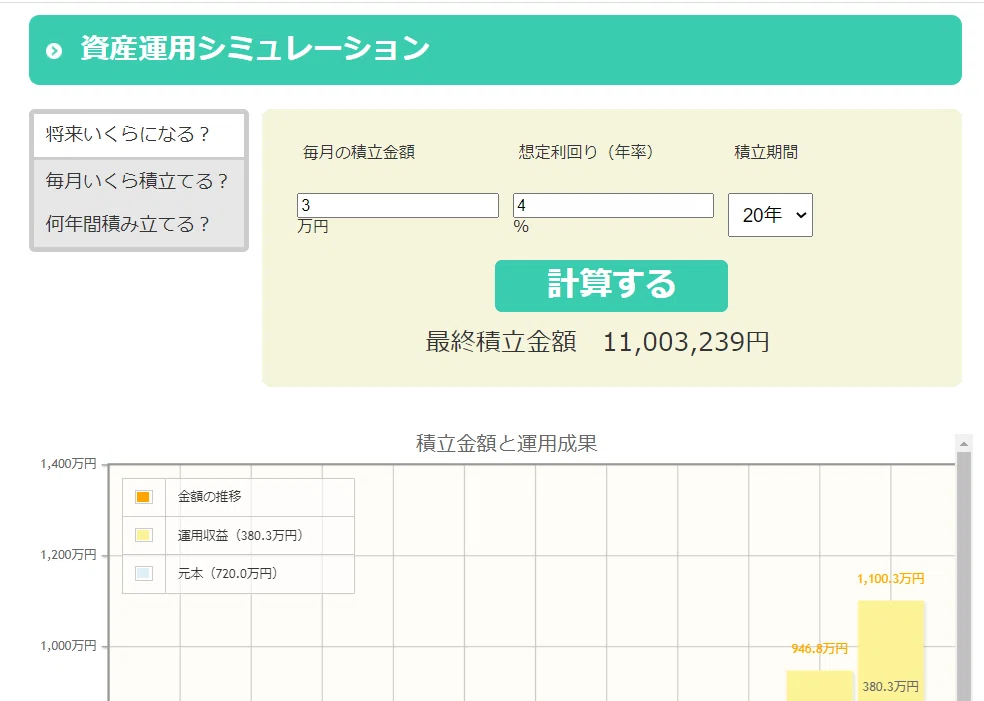The image size is (984, 701).
Task: Click the 運用収益（380.3万円） legend label
Action: click(240, 535)
